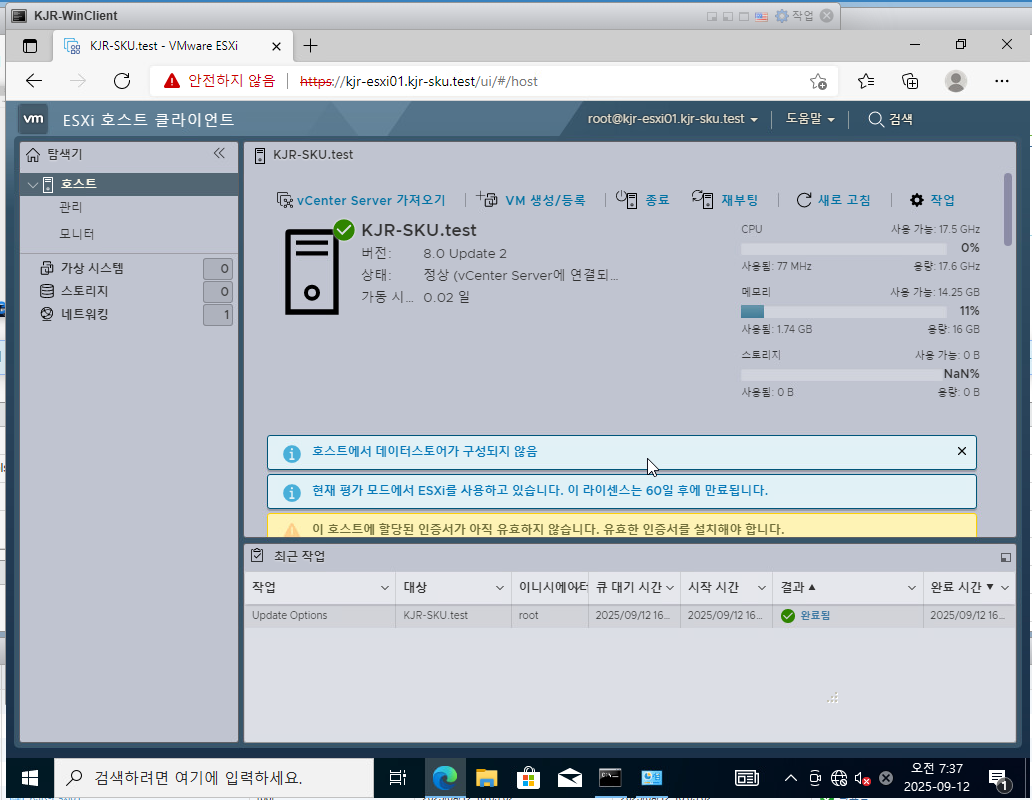Open Microsoft Edge from taskbar

pos(445,778)
